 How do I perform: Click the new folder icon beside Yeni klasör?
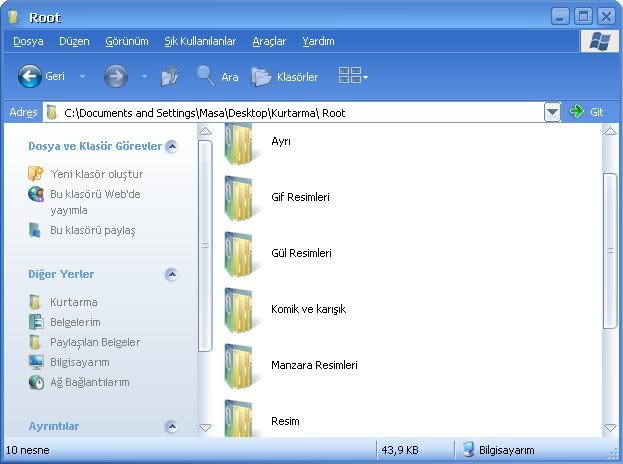click(35, 174)
